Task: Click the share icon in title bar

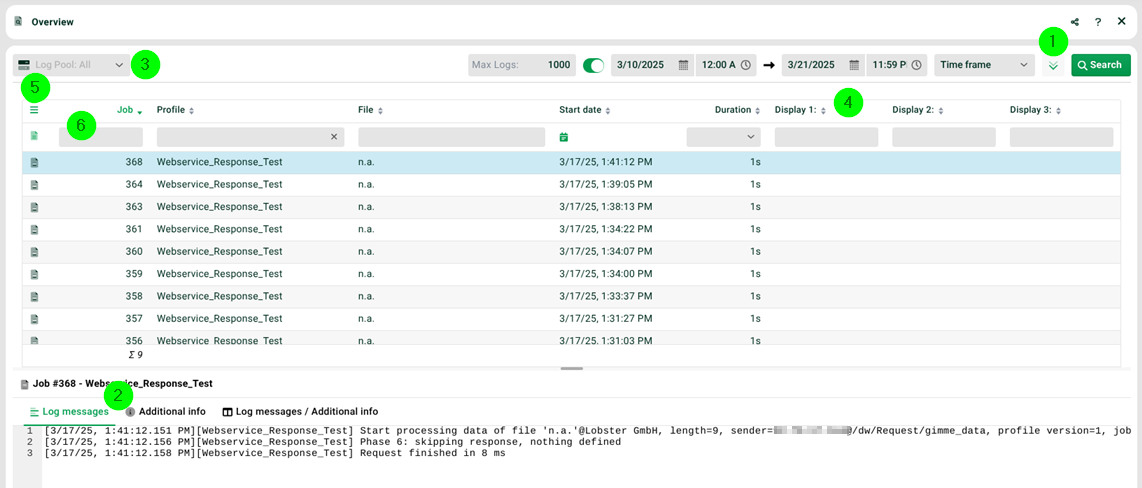Action: [1075, 22]
